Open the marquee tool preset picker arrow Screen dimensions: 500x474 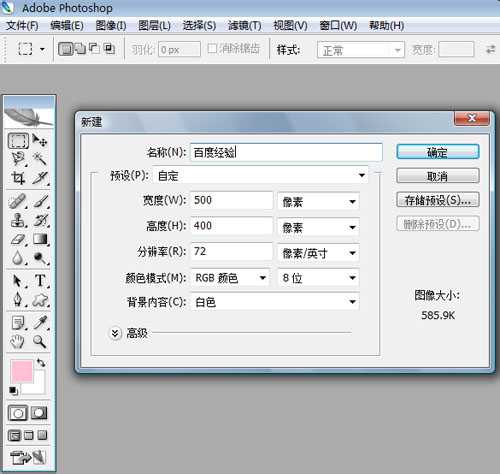[x=42, y=49]
